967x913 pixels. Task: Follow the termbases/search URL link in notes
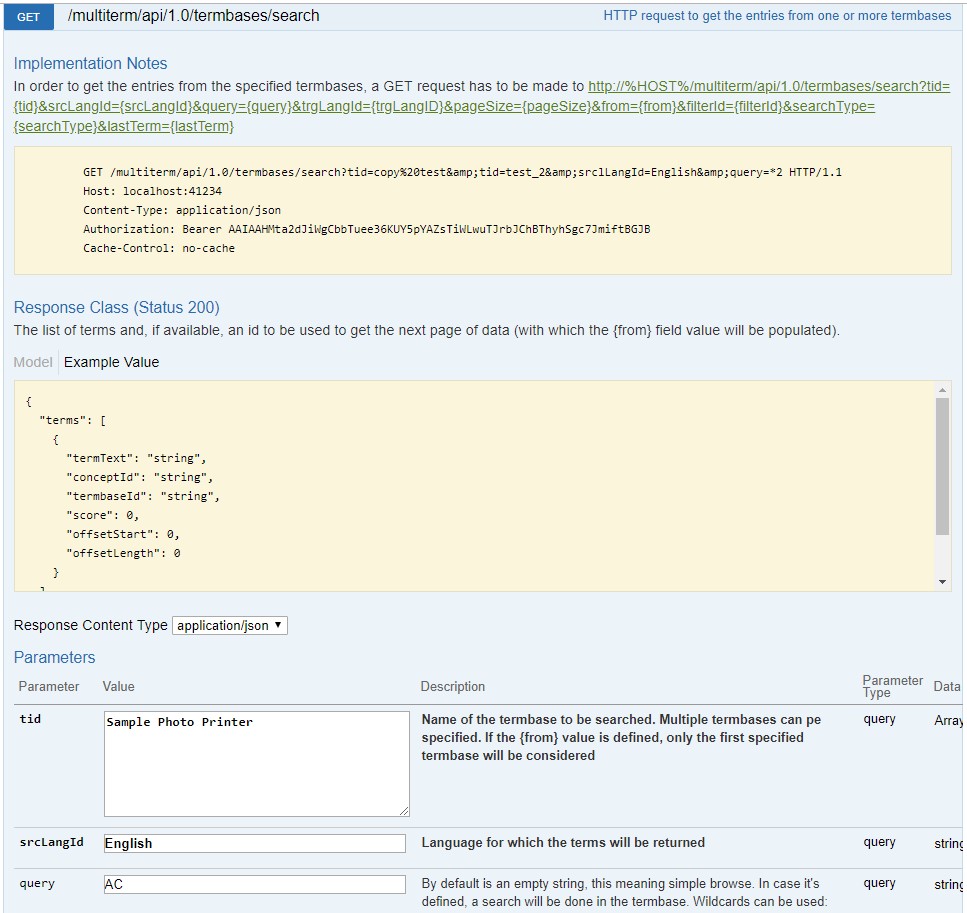(x=482, y=106)
